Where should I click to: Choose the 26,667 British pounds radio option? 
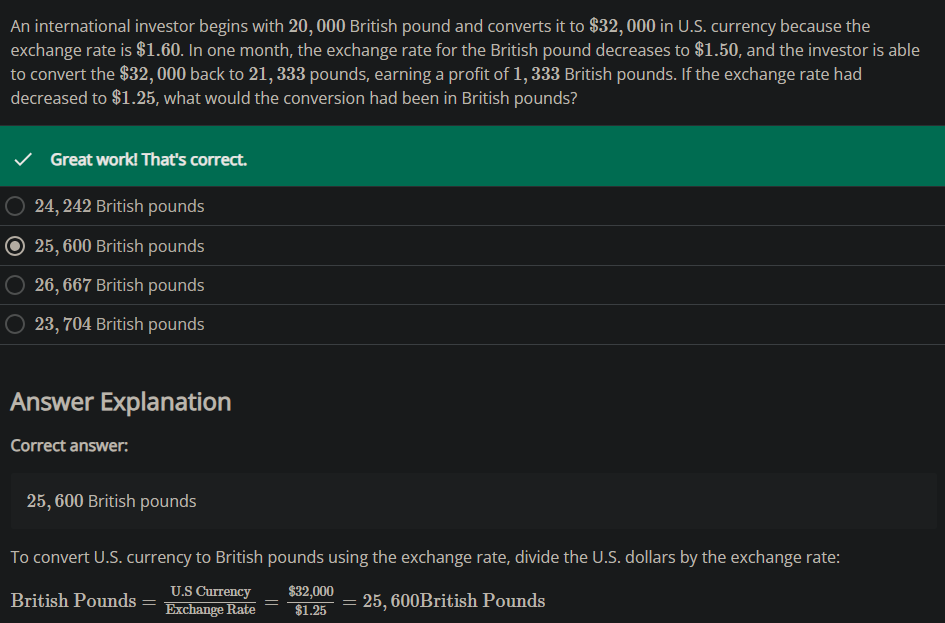[15, 285]
